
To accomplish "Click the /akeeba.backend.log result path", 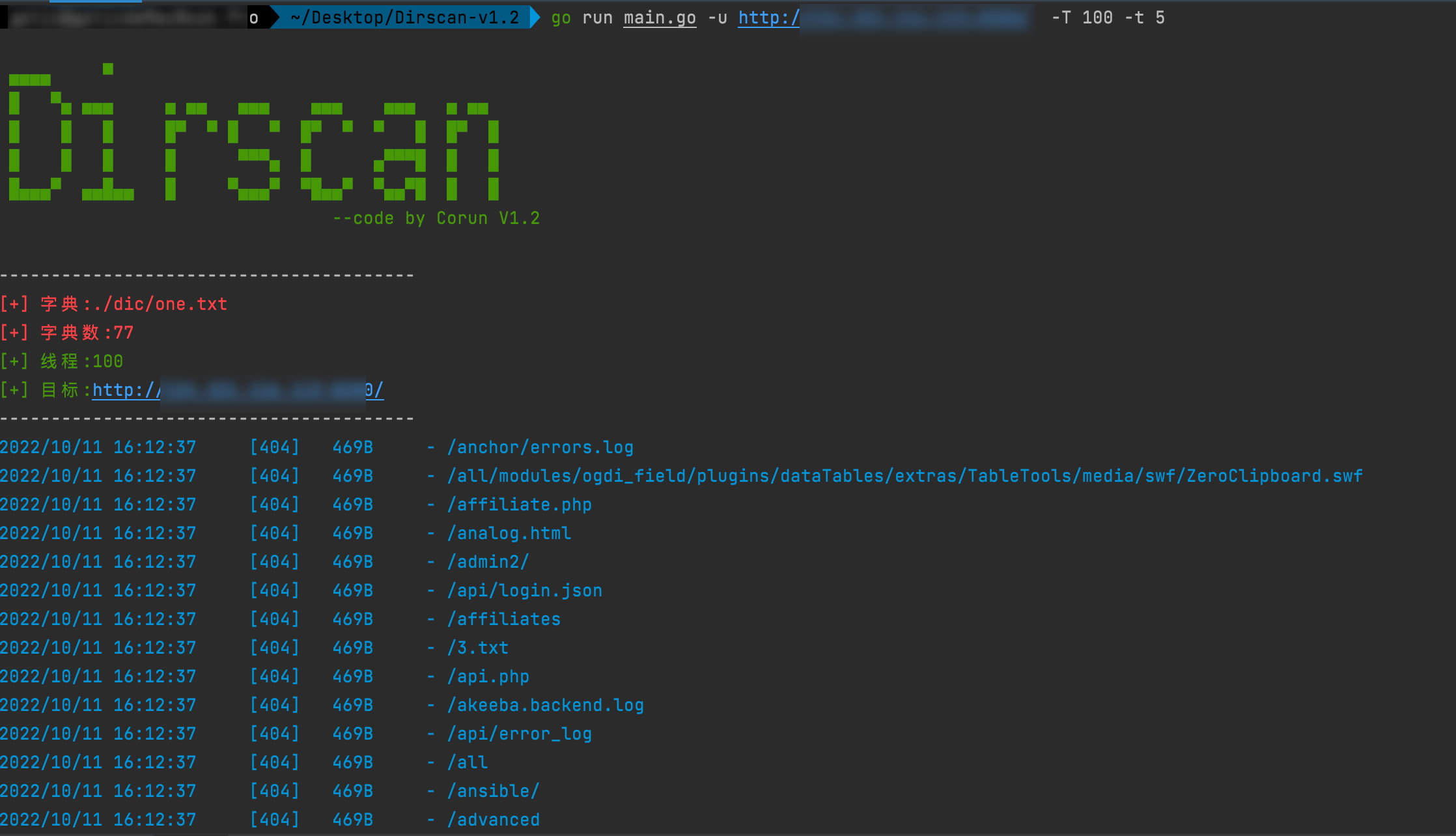I will 545,705.
